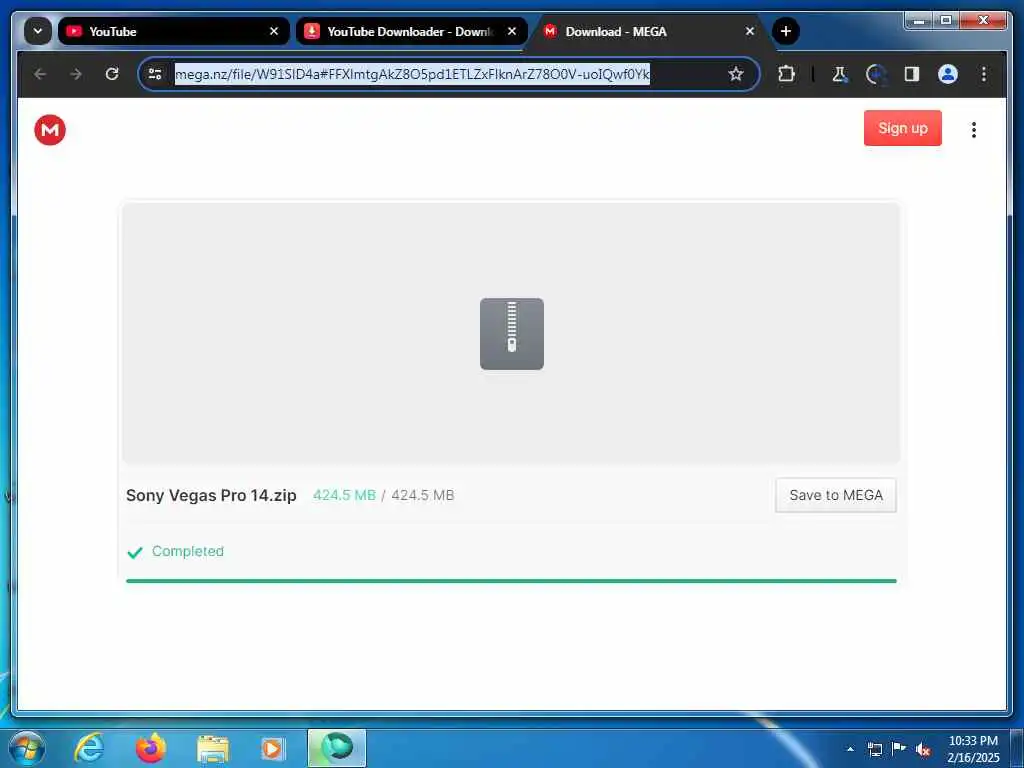The height and width of the screenshot is (768, 1024).
Task: Close the Download - MEGA tab
Action: click(750, 31)
